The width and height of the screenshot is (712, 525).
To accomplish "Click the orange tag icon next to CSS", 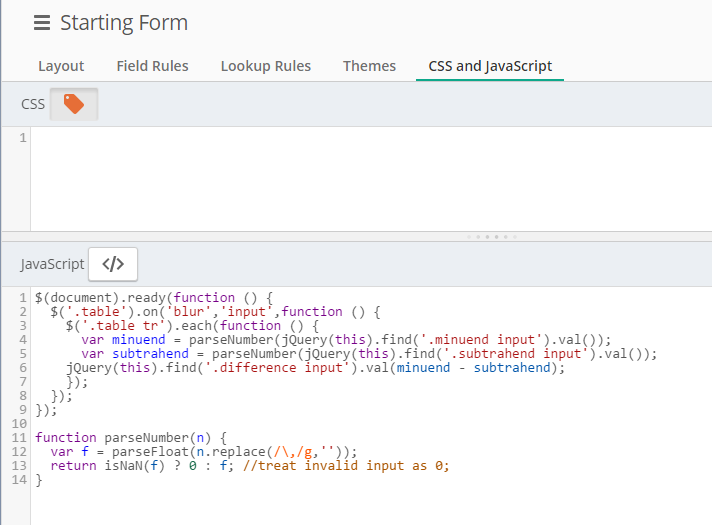I will (74, 103).
